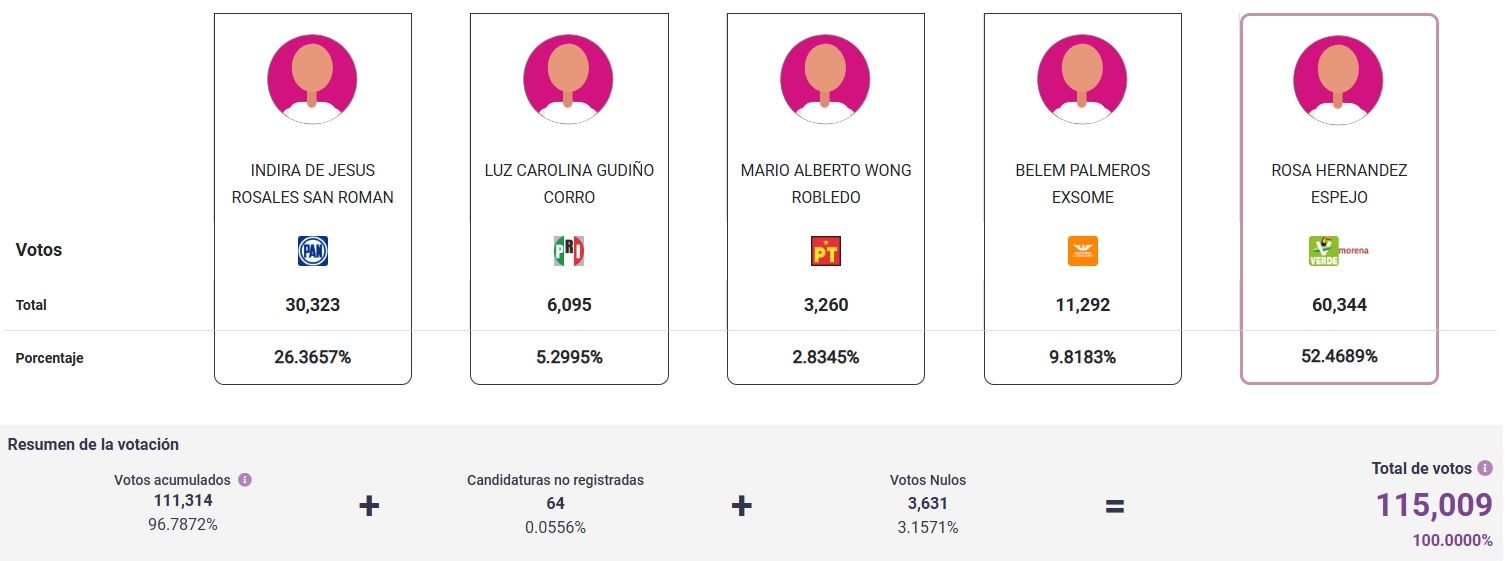
Task: Select candidate name BELEM PALMEROS EXSOME
Action: (1083, 184)
